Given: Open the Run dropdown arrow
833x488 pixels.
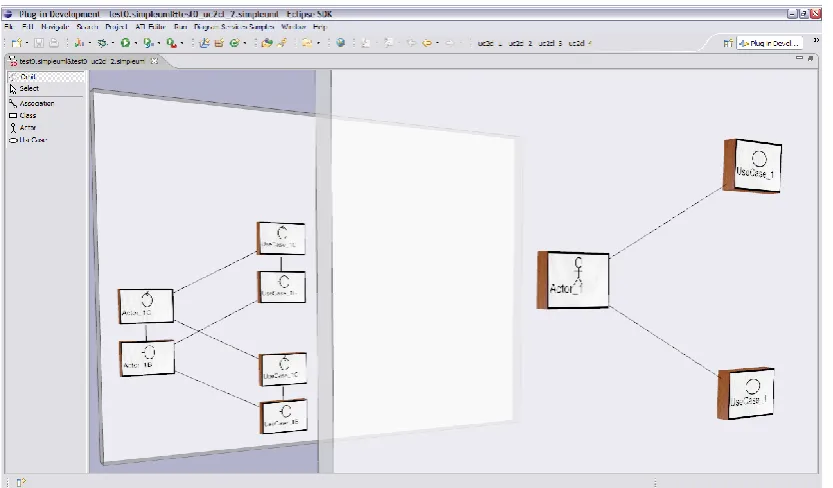Looking at the screenshot, I should tap(135, 44).
